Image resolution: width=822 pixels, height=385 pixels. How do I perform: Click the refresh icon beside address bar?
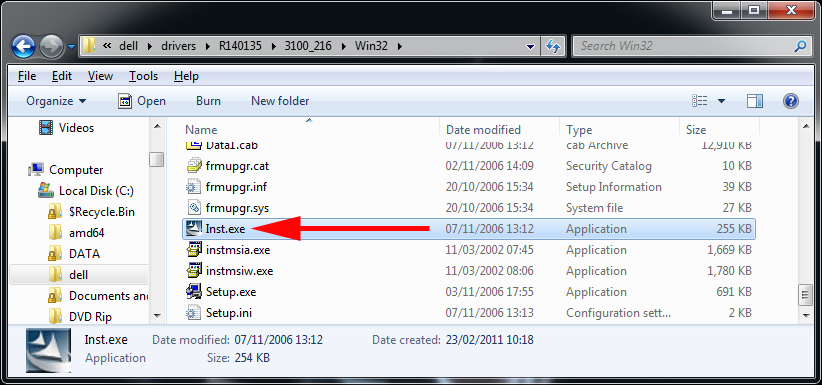coord(553,46)
